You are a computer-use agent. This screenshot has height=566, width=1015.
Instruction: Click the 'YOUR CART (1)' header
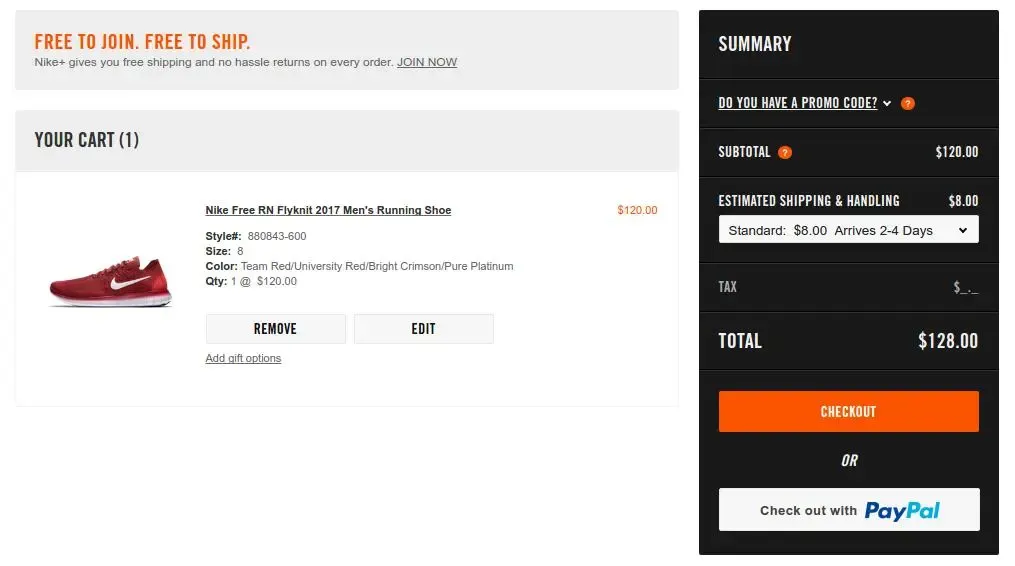click(x=86, y=140)
